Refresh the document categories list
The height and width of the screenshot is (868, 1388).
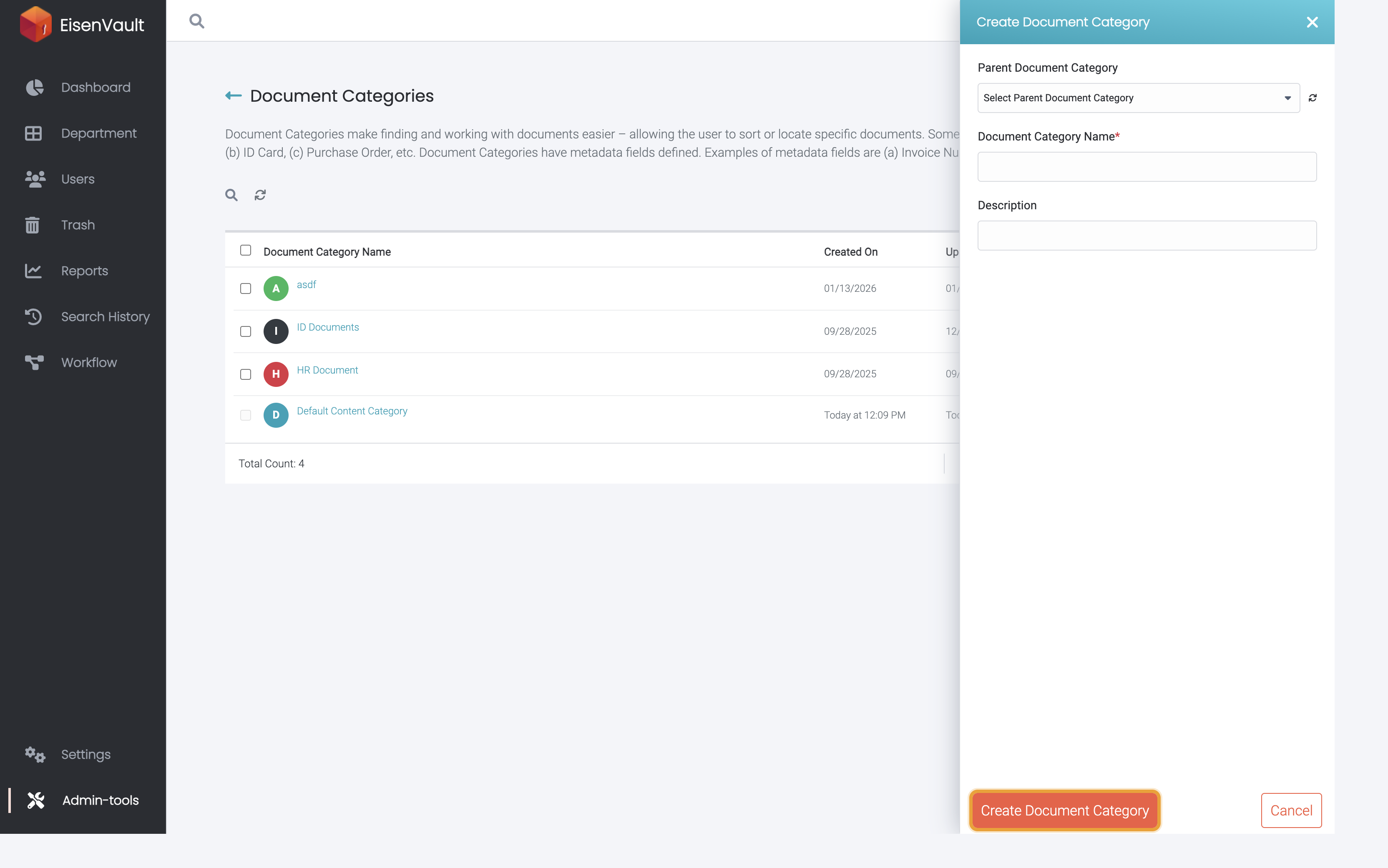[260, 195]
